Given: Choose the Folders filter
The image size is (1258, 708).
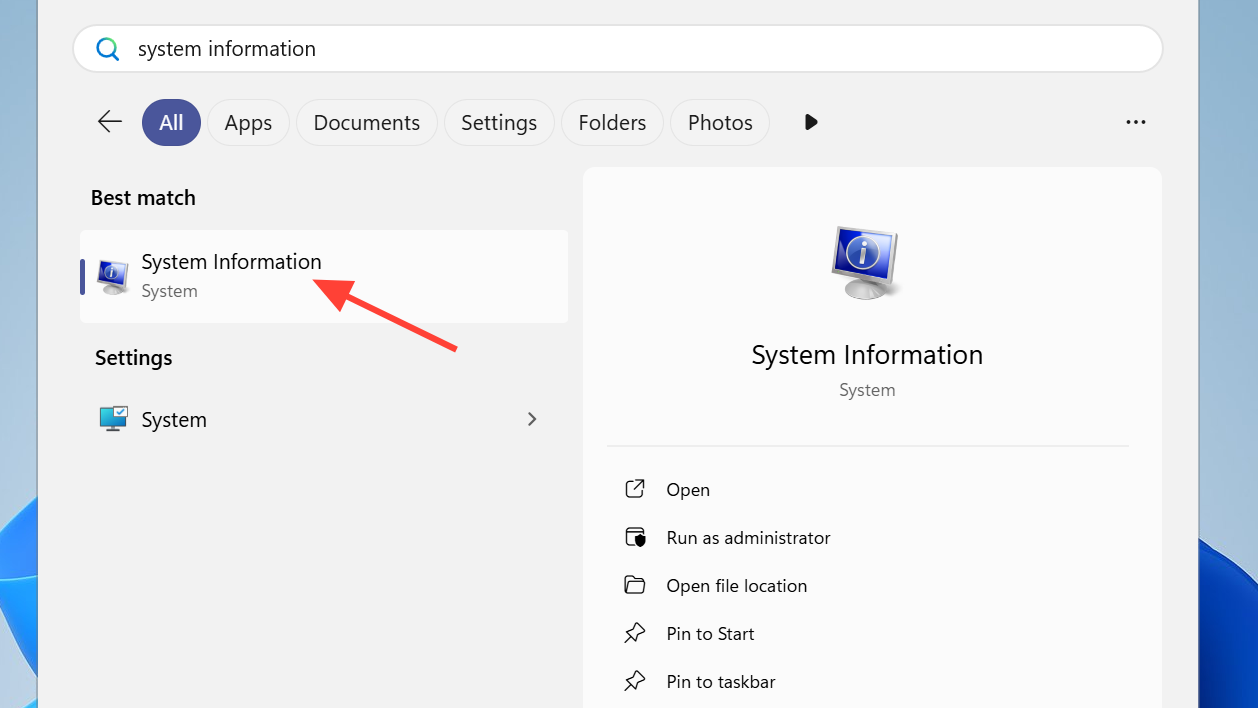Looking at the screenshot, I should point(612,122).
